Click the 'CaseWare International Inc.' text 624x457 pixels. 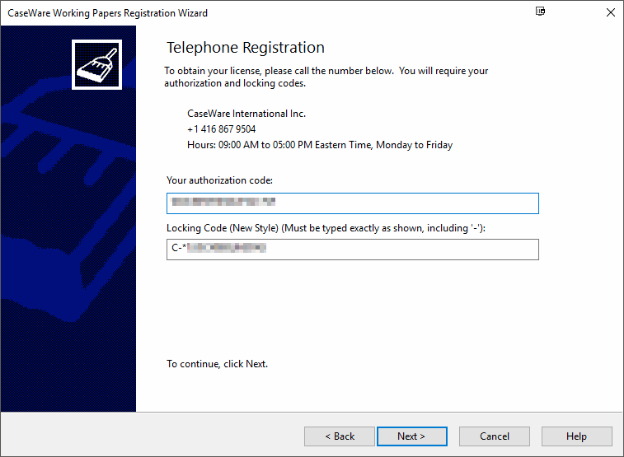click(246, 113)
